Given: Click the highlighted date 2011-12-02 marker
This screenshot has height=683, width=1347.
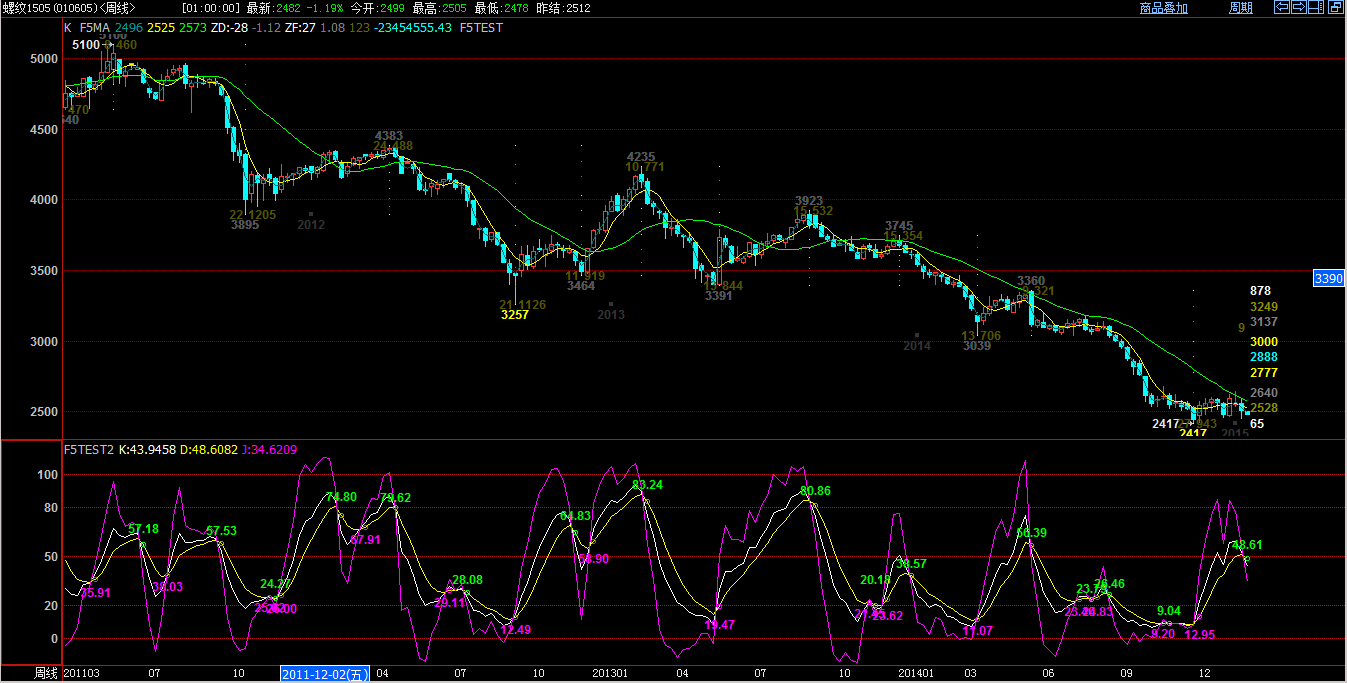Looking at the screenshot, I should 325,675.
